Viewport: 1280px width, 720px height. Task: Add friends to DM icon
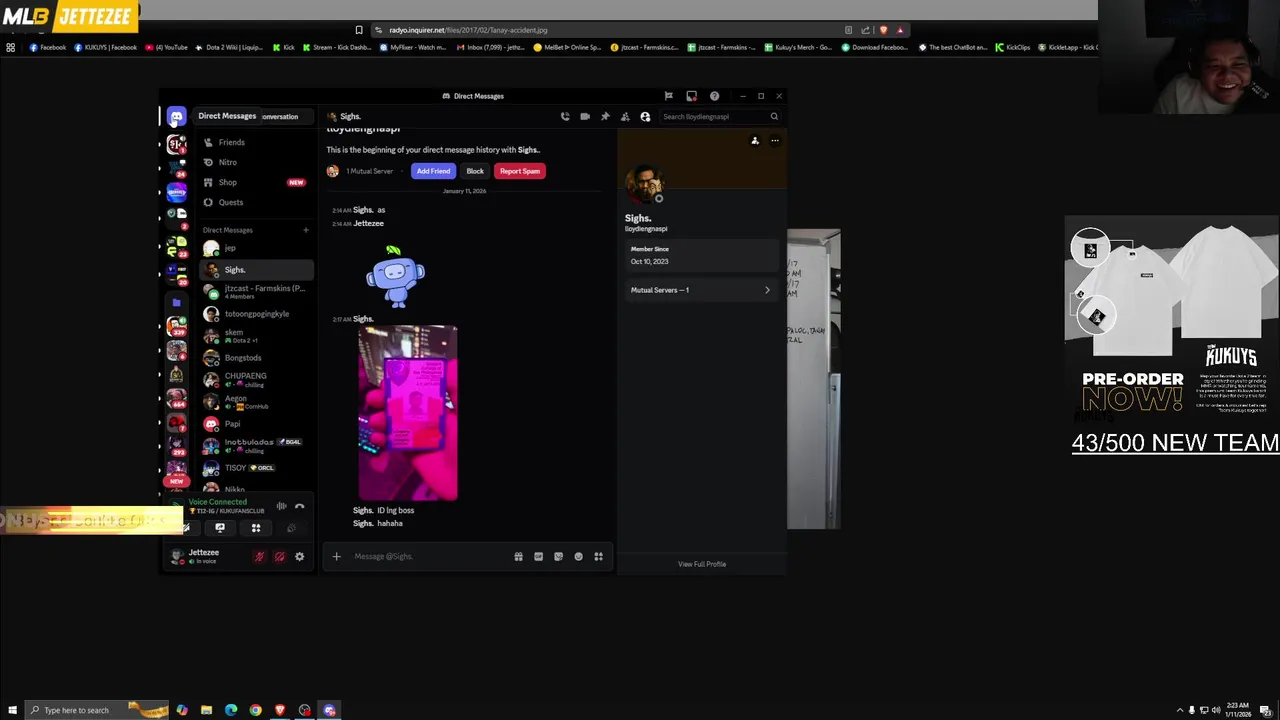(625, 117)
